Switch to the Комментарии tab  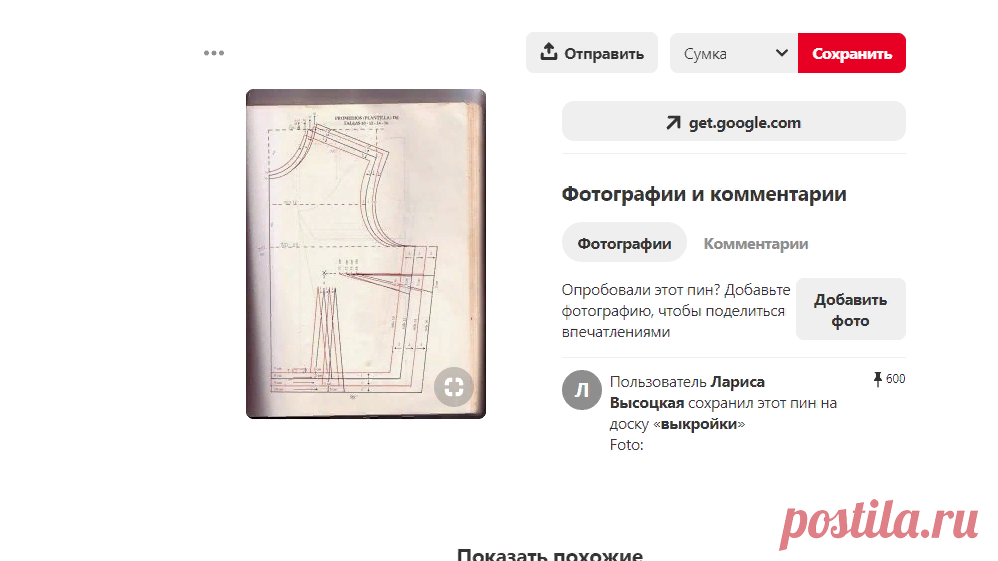click(755, 243)
